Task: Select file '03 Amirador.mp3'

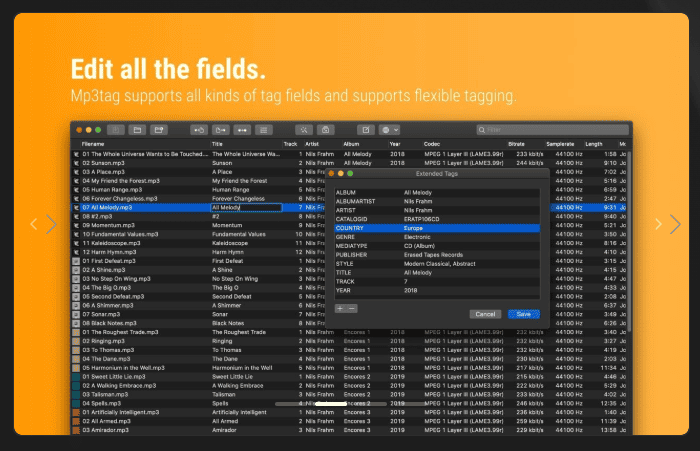Action: (x=105, y=430)
